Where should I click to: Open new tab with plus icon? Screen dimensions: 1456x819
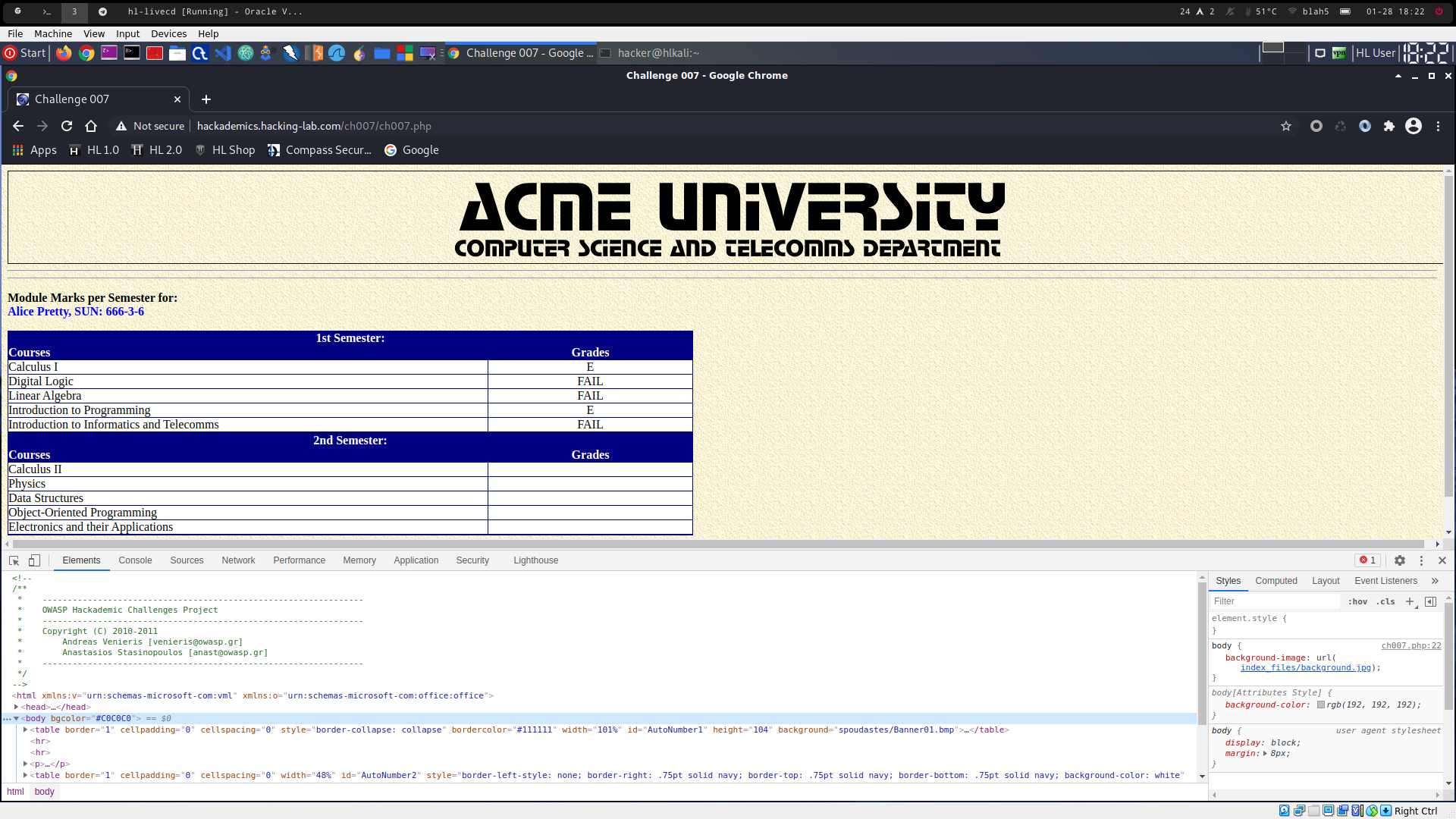206,99
